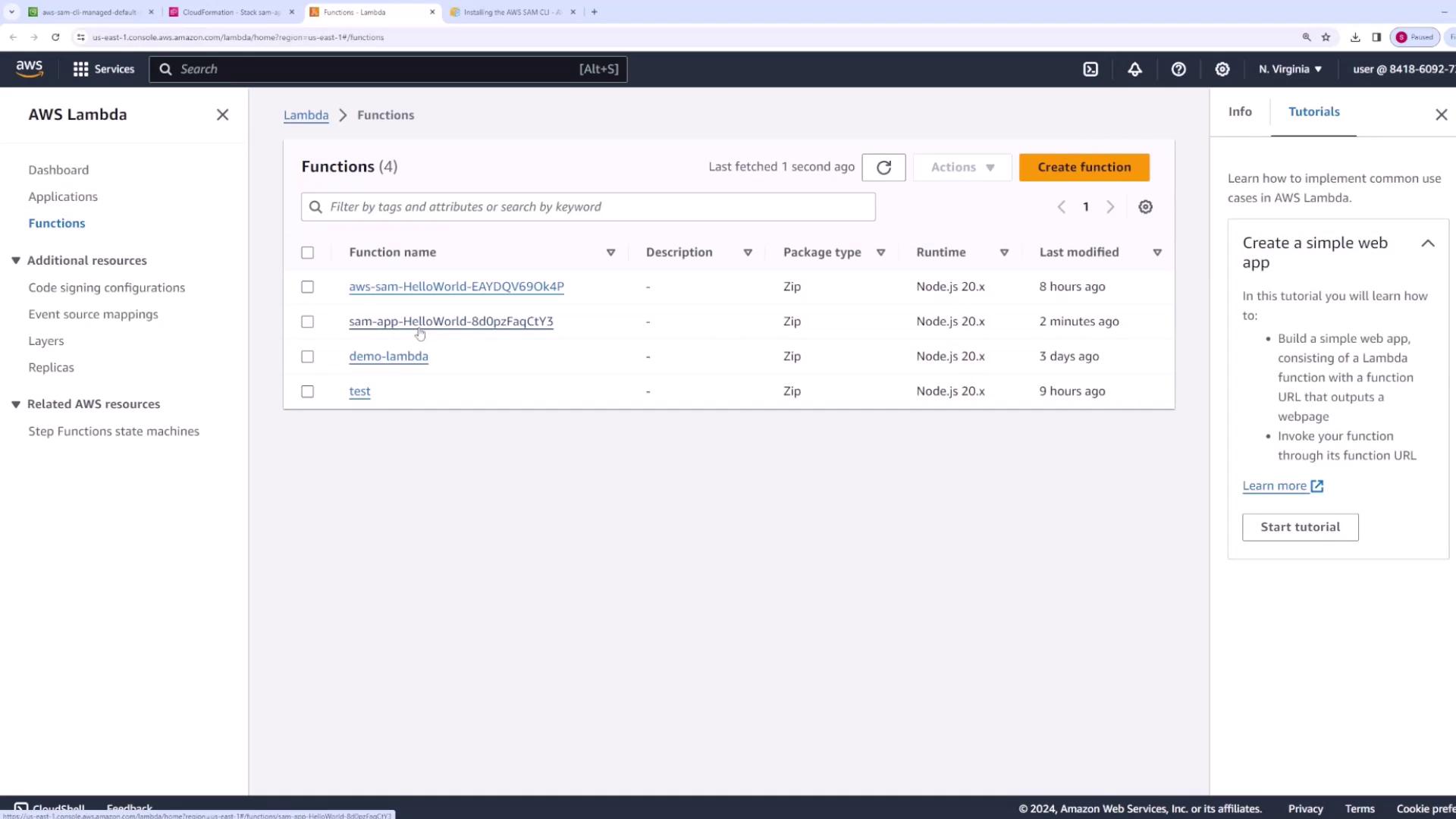Open the console settings gear in navbar

pos(1222,69)
